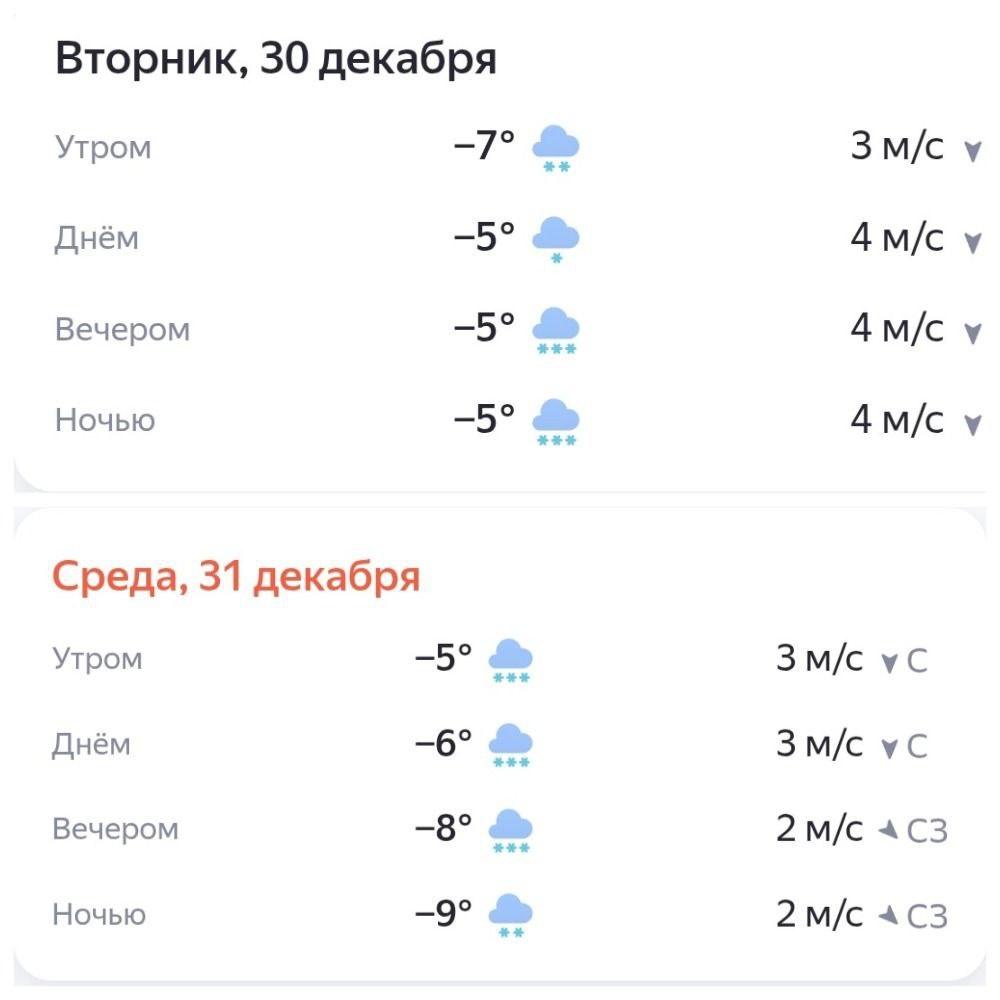Click the snow icon for Wednesday daytime at −6°
This screenshot has width=1000, height=1000.
tap(510, 745)
